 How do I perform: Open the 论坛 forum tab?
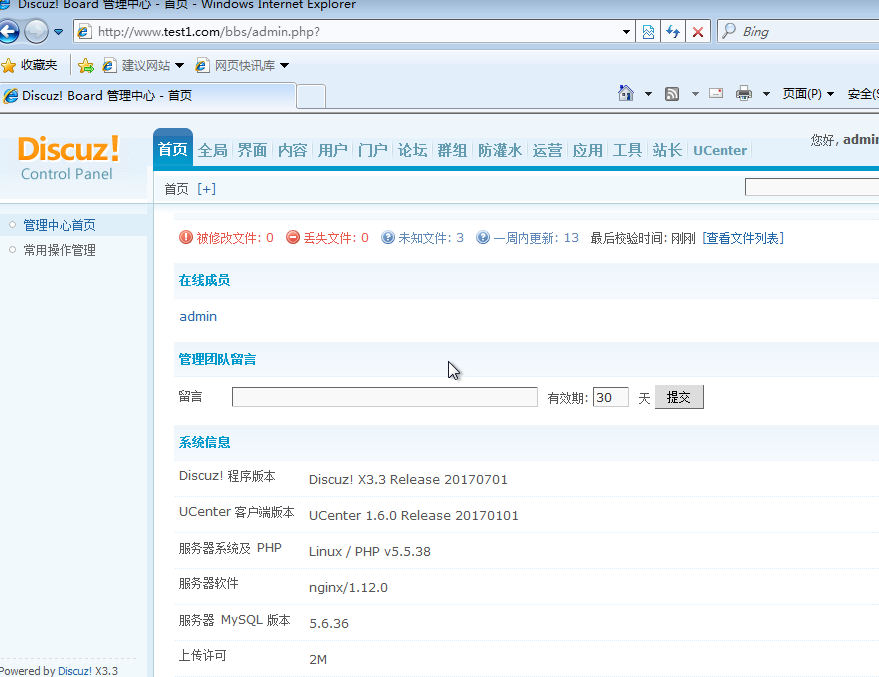click(412, 150)
